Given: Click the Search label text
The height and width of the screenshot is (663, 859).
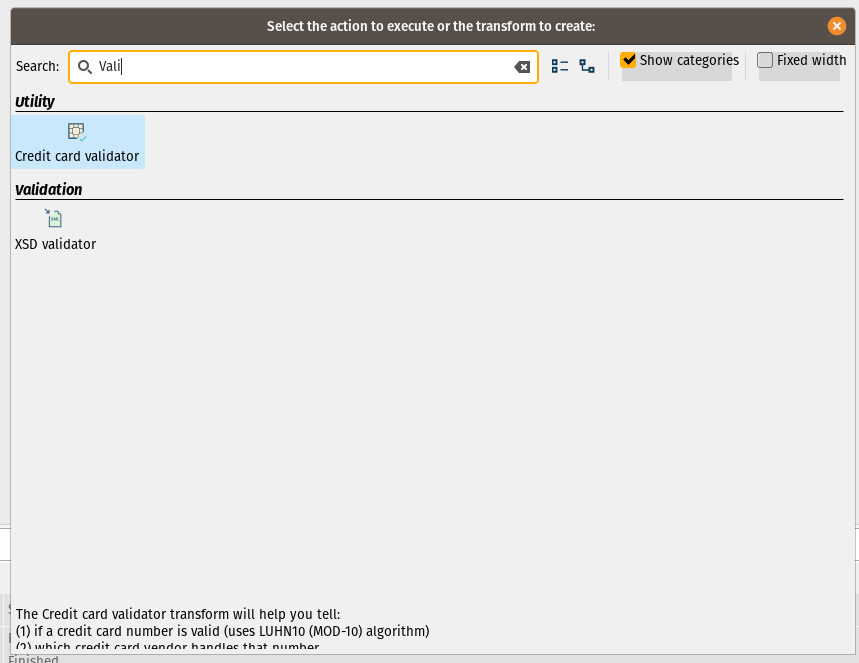Looking at the screenshot, I should 37,66.
